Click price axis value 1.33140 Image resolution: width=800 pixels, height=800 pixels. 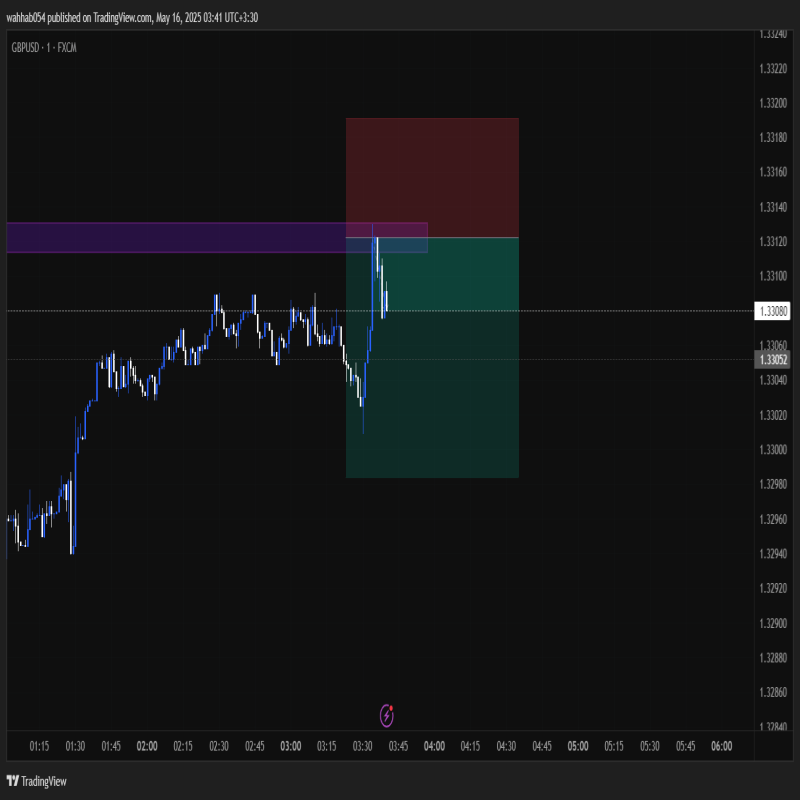click(x=773, y=207)
